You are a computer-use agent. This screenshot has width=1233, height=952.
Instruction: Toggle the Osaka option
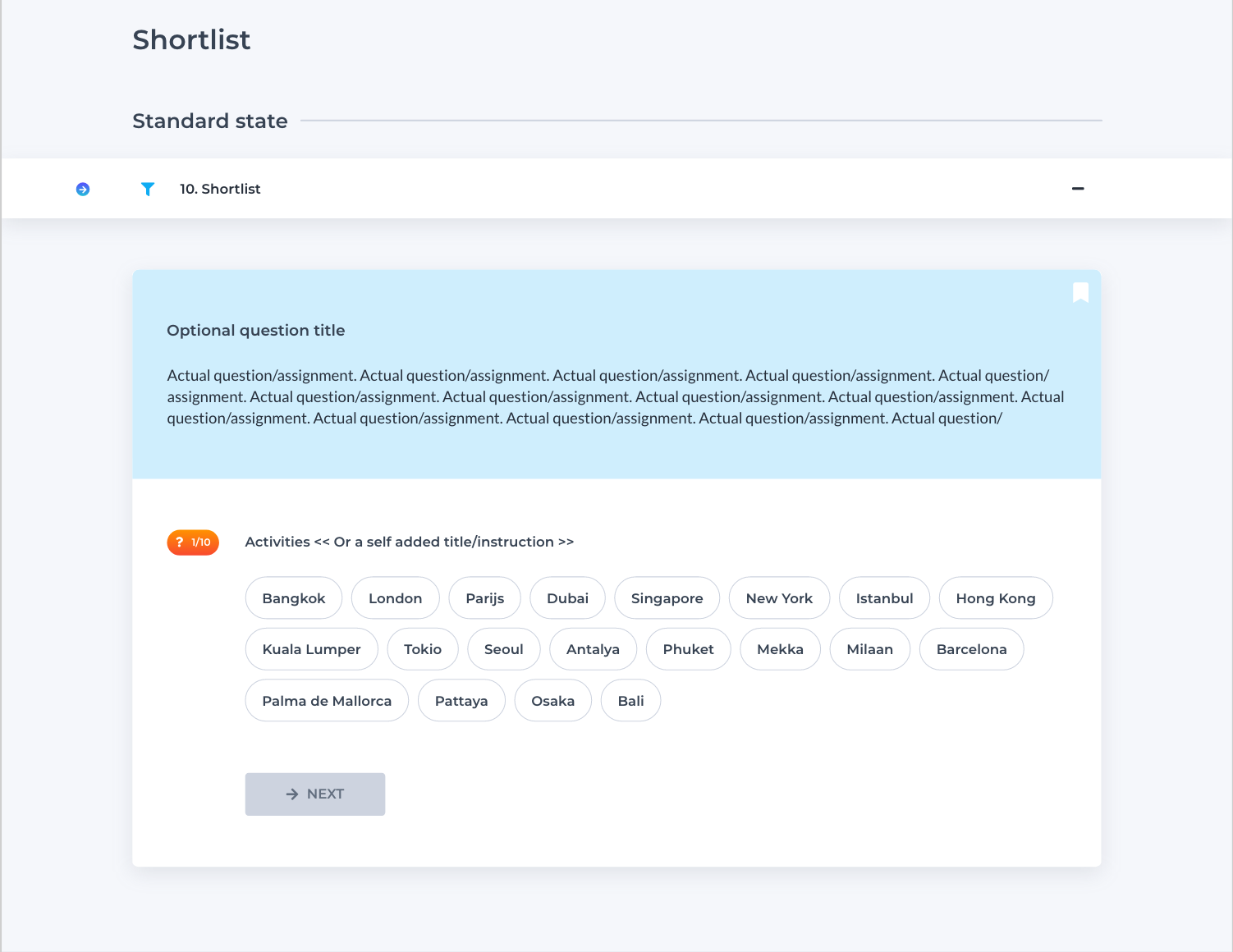[553, 701]
